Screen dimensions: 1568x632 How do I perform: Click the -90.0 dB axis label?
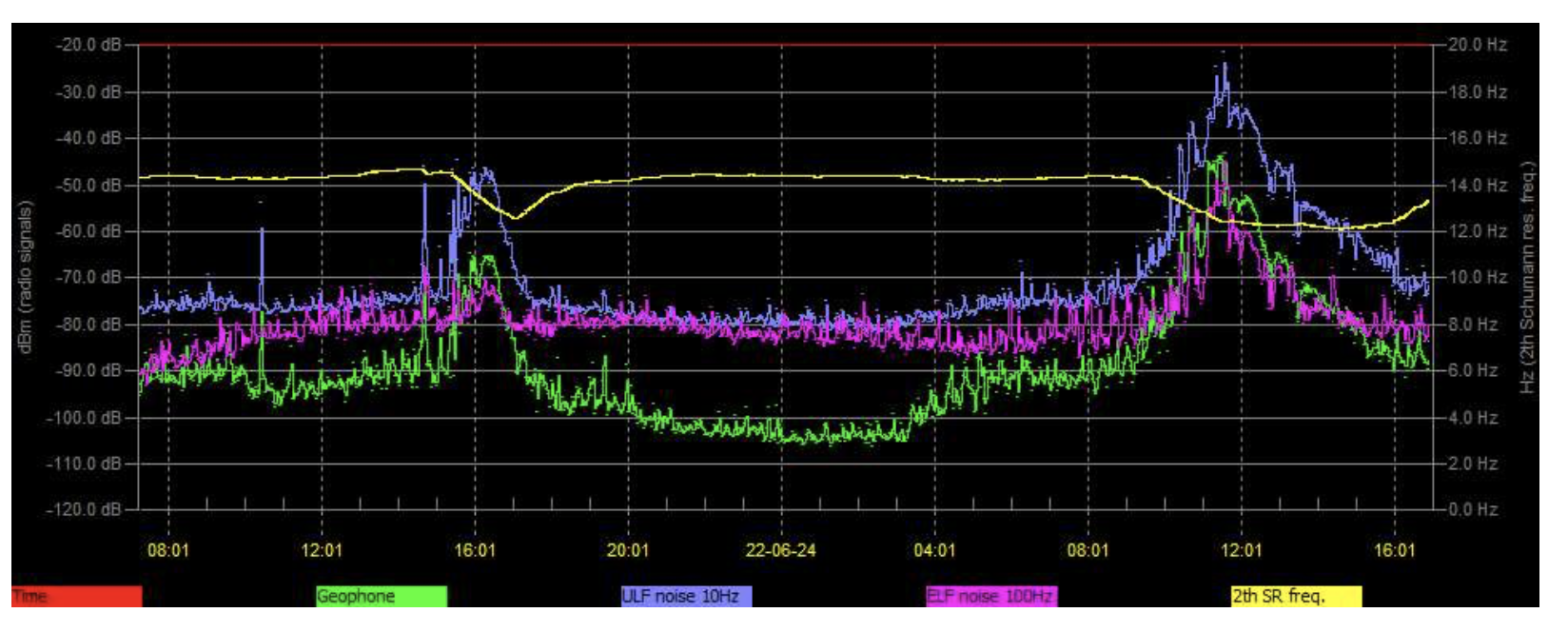pos(89,370)
